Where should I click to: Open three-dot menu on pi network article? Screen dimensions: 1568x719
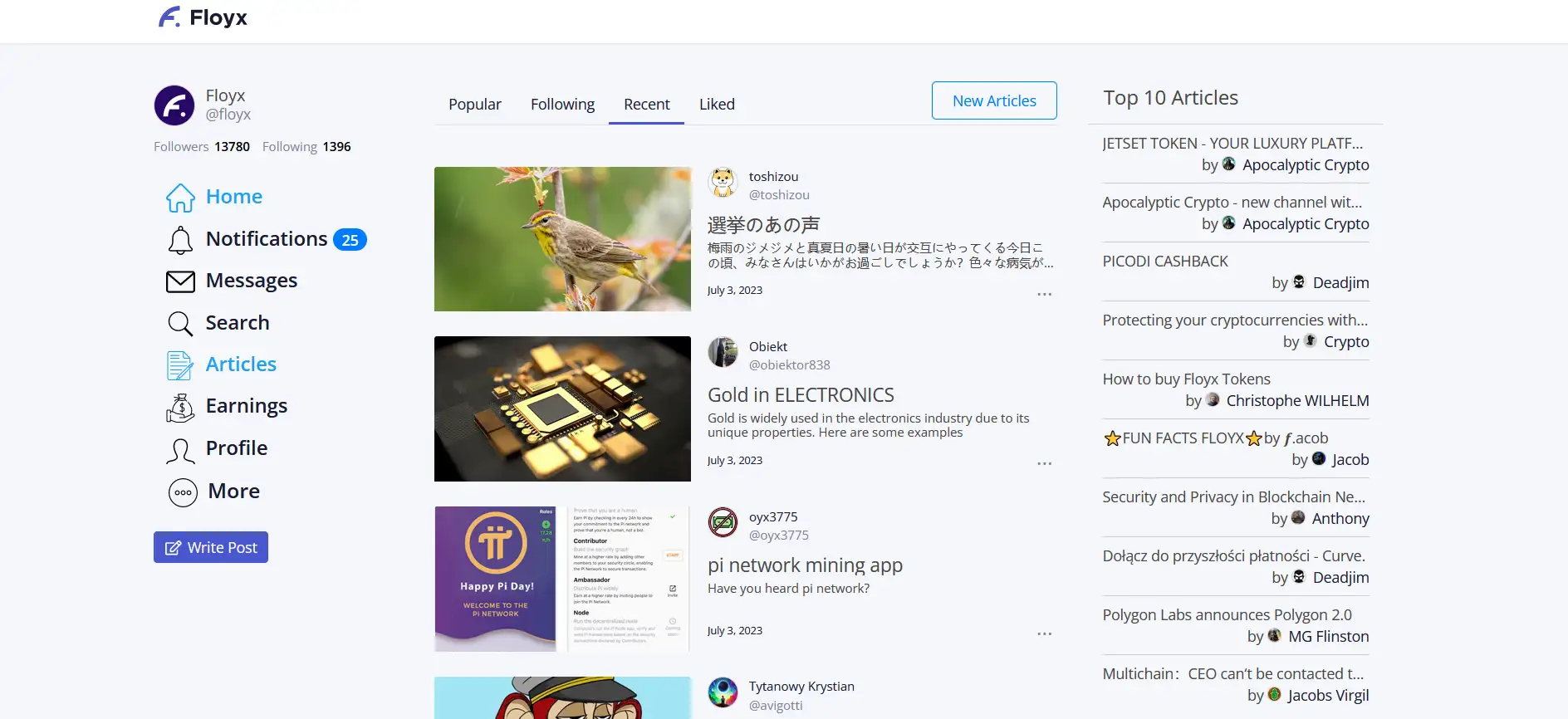[x=1044, y=633]
